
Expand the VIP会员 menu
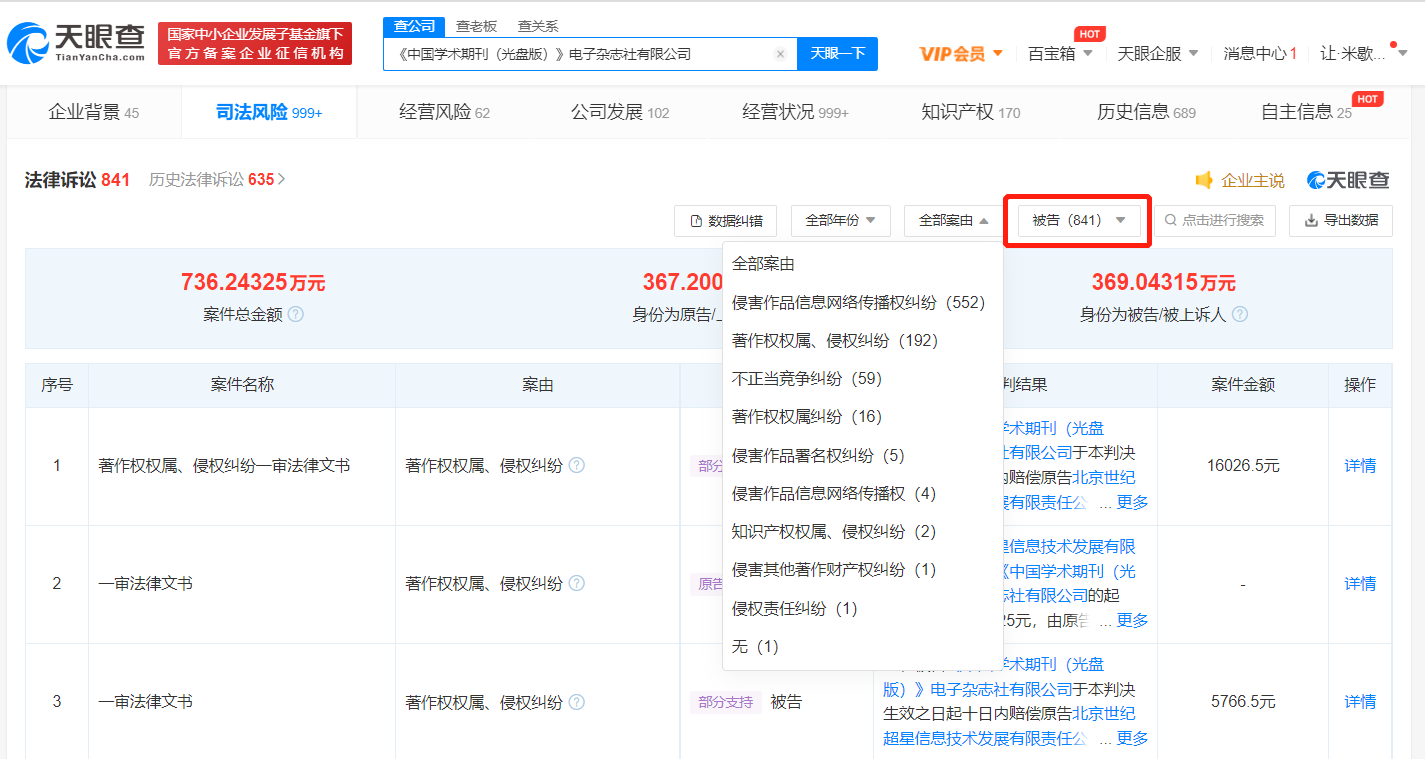pos(961,54)
